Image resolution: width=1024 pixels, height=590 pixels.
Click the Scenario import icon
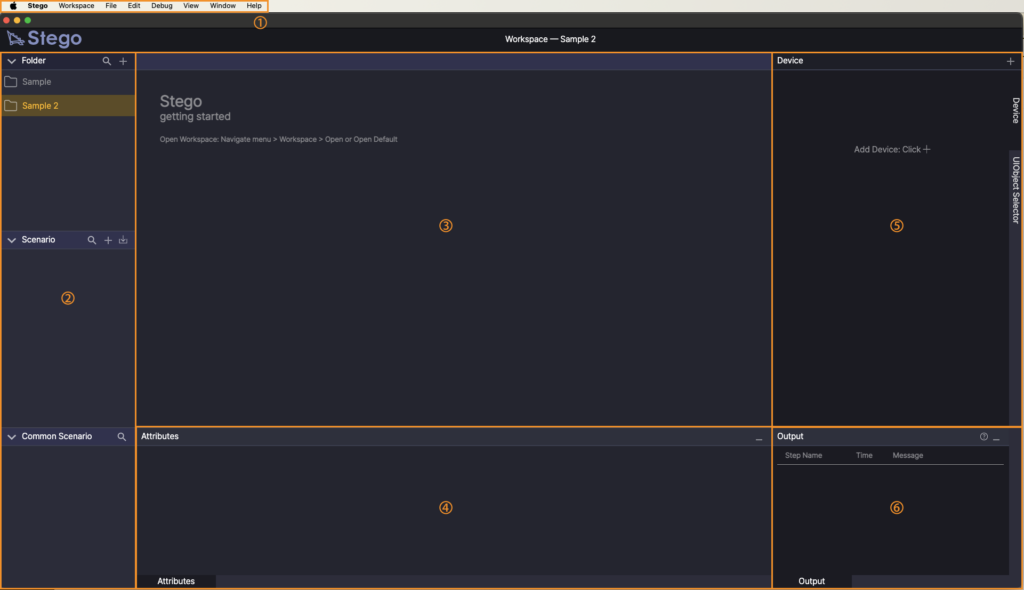(123, 241)
